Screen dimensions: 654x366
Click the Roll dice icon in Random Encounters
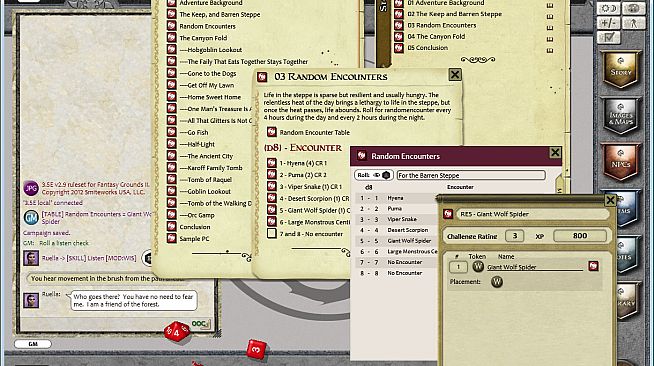click(386, 175)
